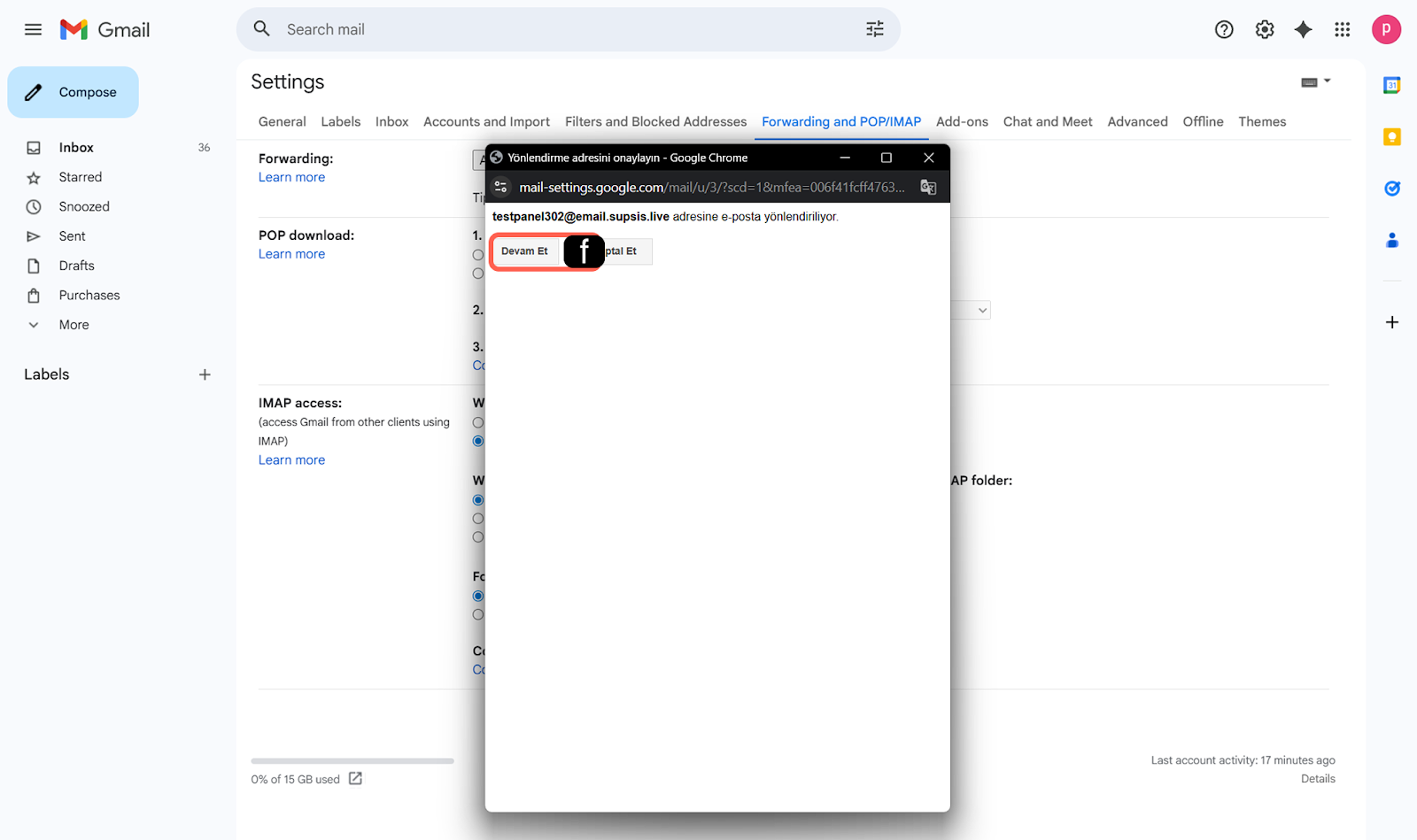Click translate icon in popup address bar

[928, 187]
